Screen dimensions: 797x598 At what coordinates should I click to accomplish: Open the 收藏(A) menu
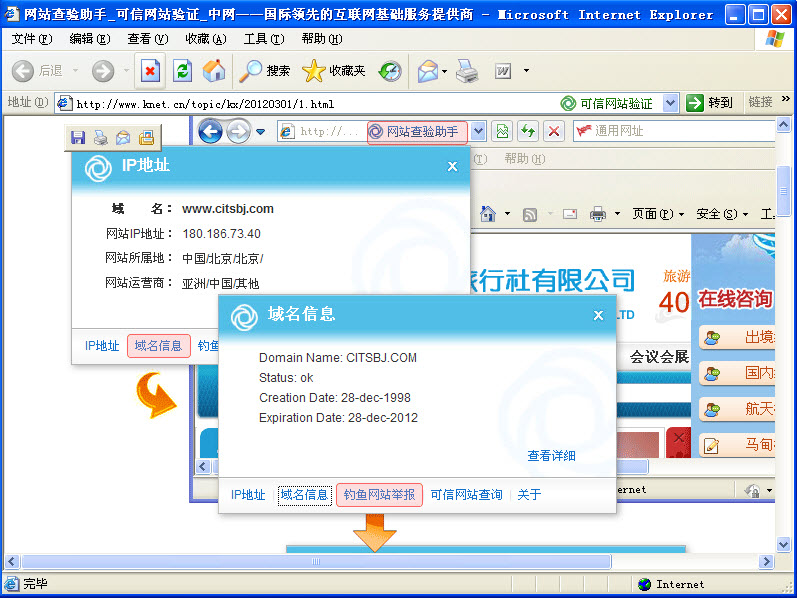205,39
